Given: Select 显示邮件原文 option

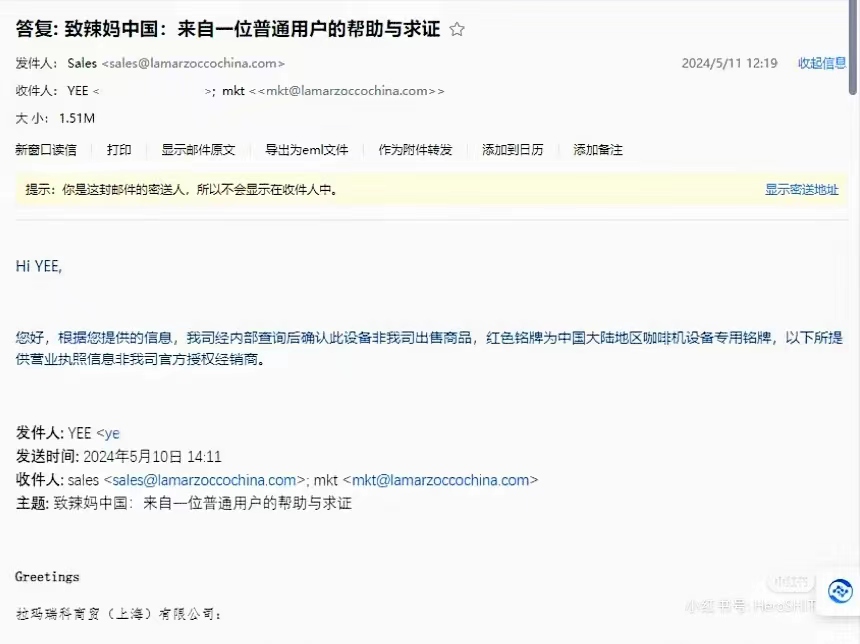Looking at the screenshot, I should 198,150.
